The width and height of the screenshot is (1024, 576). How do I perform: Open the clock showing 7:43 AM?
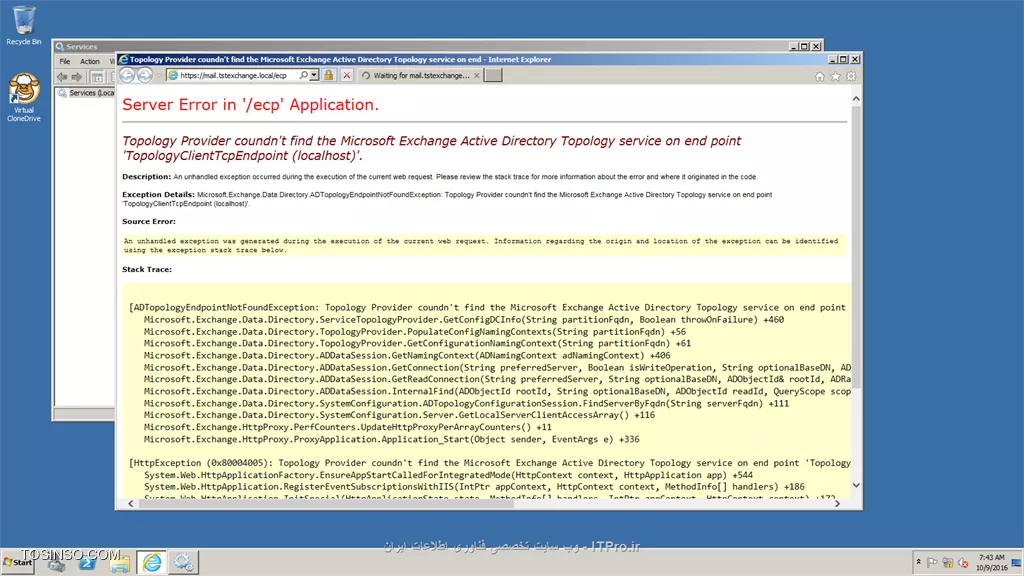991,562
